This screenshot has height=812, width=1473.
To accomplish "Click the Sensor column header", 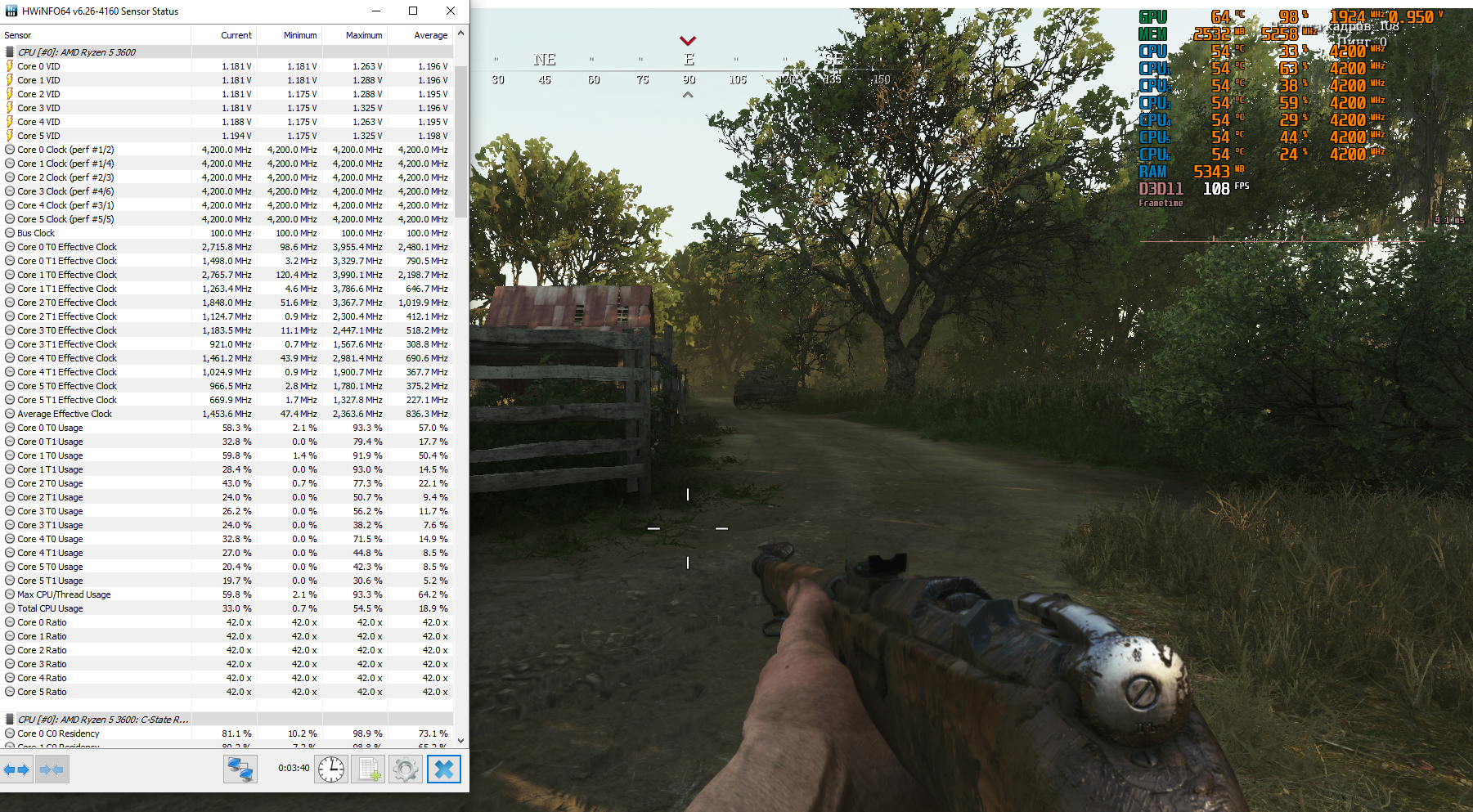I will (x=96, y=35).
